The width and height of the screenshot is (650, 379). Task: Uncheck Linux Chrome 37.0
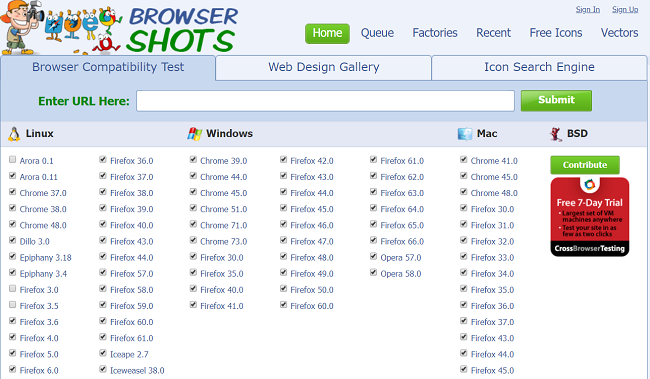(12, 192)
